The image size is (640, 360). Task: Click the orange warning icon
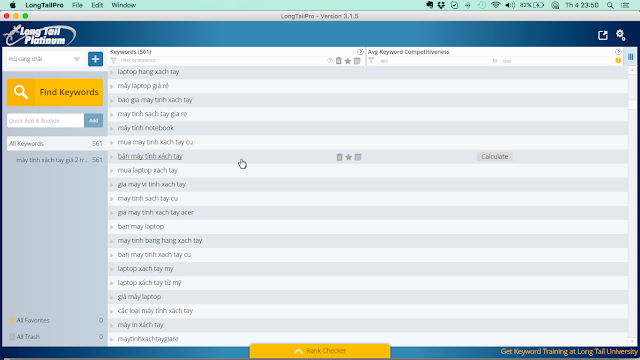(618, 60)
